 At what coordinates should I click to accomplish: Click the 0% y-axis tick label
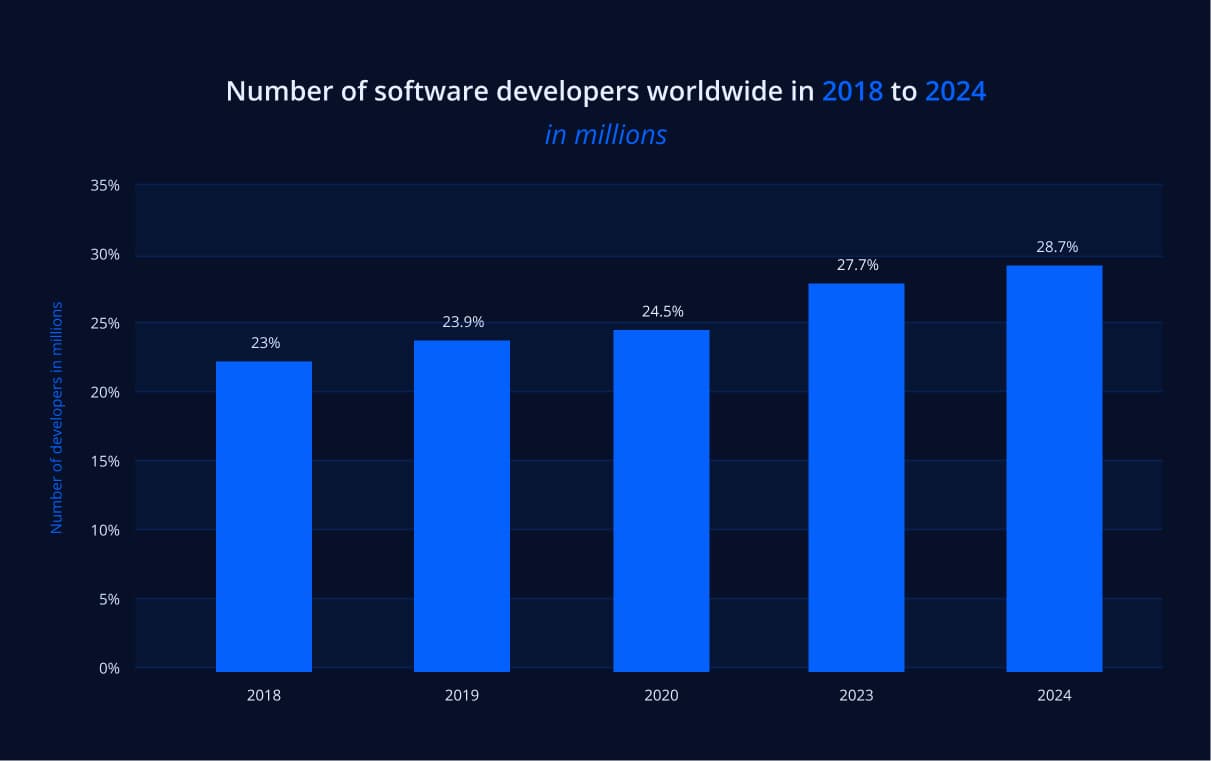click(x=108, y=668)
